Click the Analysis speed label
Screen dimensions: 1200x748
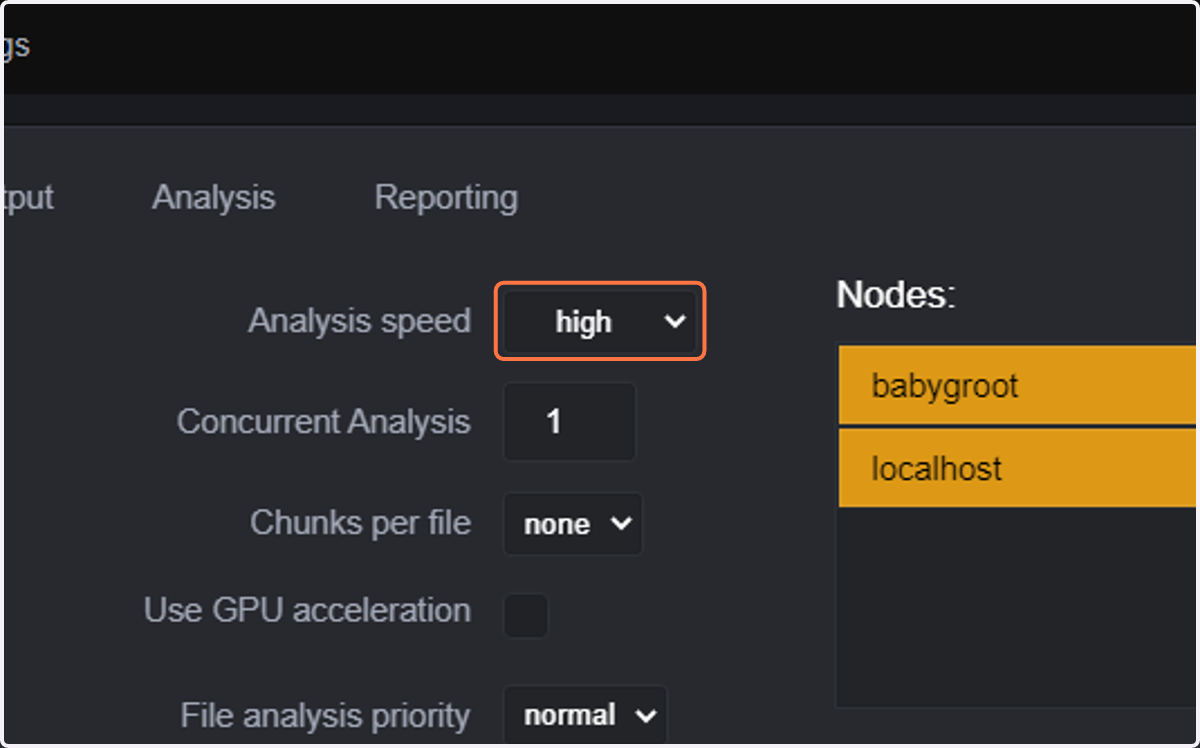pyautogui.click(x=359, y=321)
